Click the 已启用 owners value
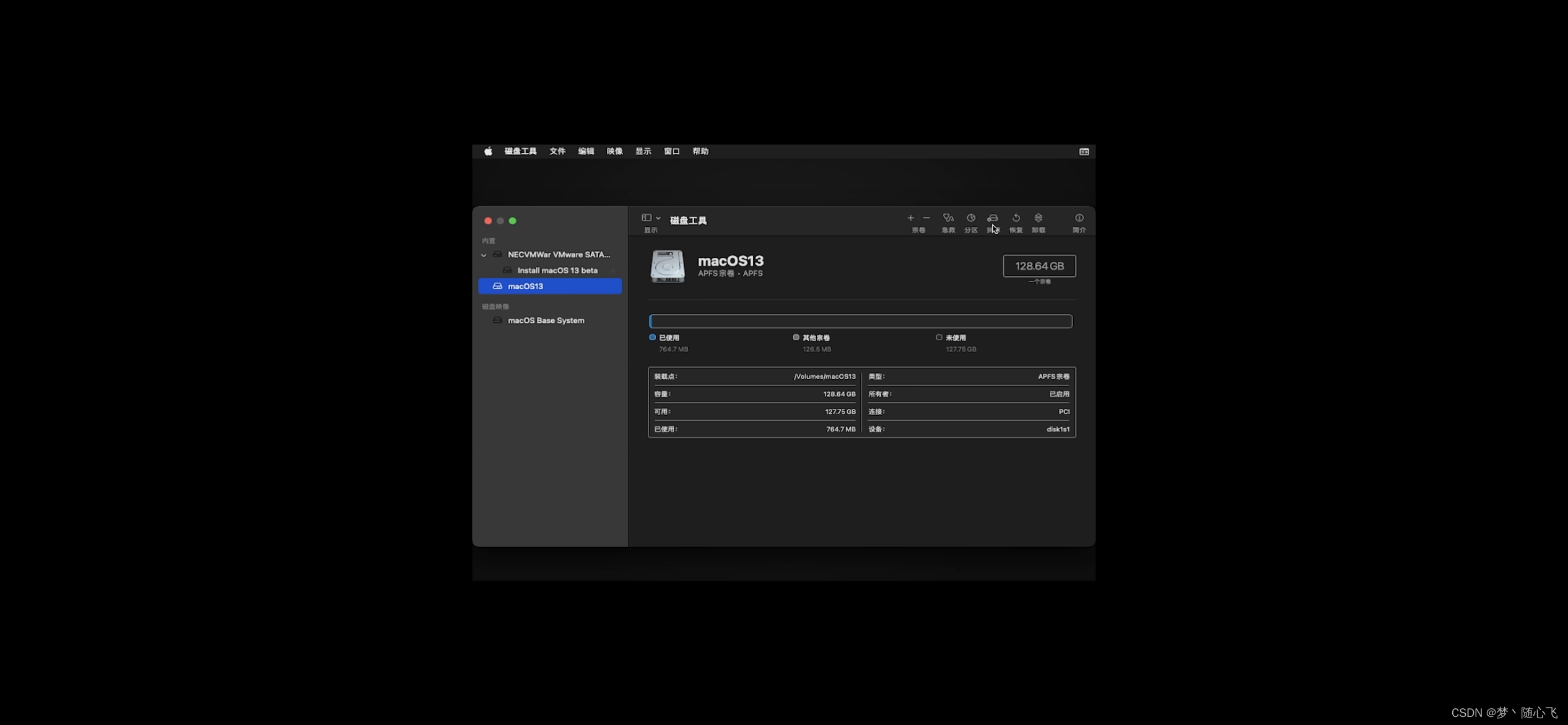This screenshot has width=1568, height=725. tap(1059, 394)
